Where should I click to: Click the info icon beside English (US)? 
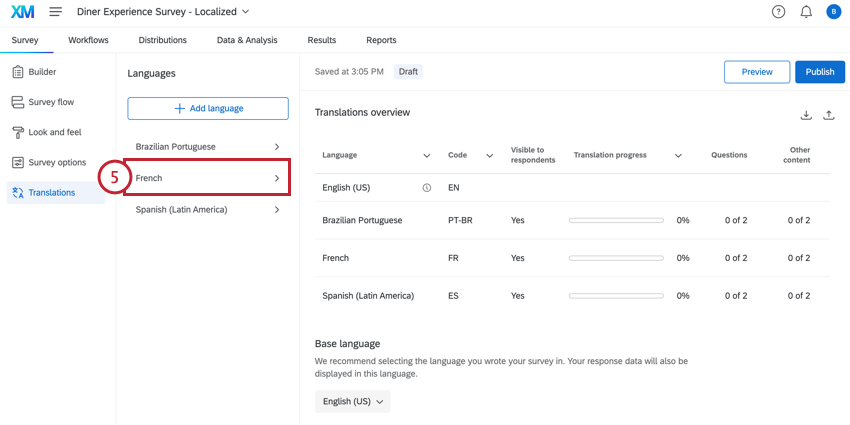[x=427, y=187]
